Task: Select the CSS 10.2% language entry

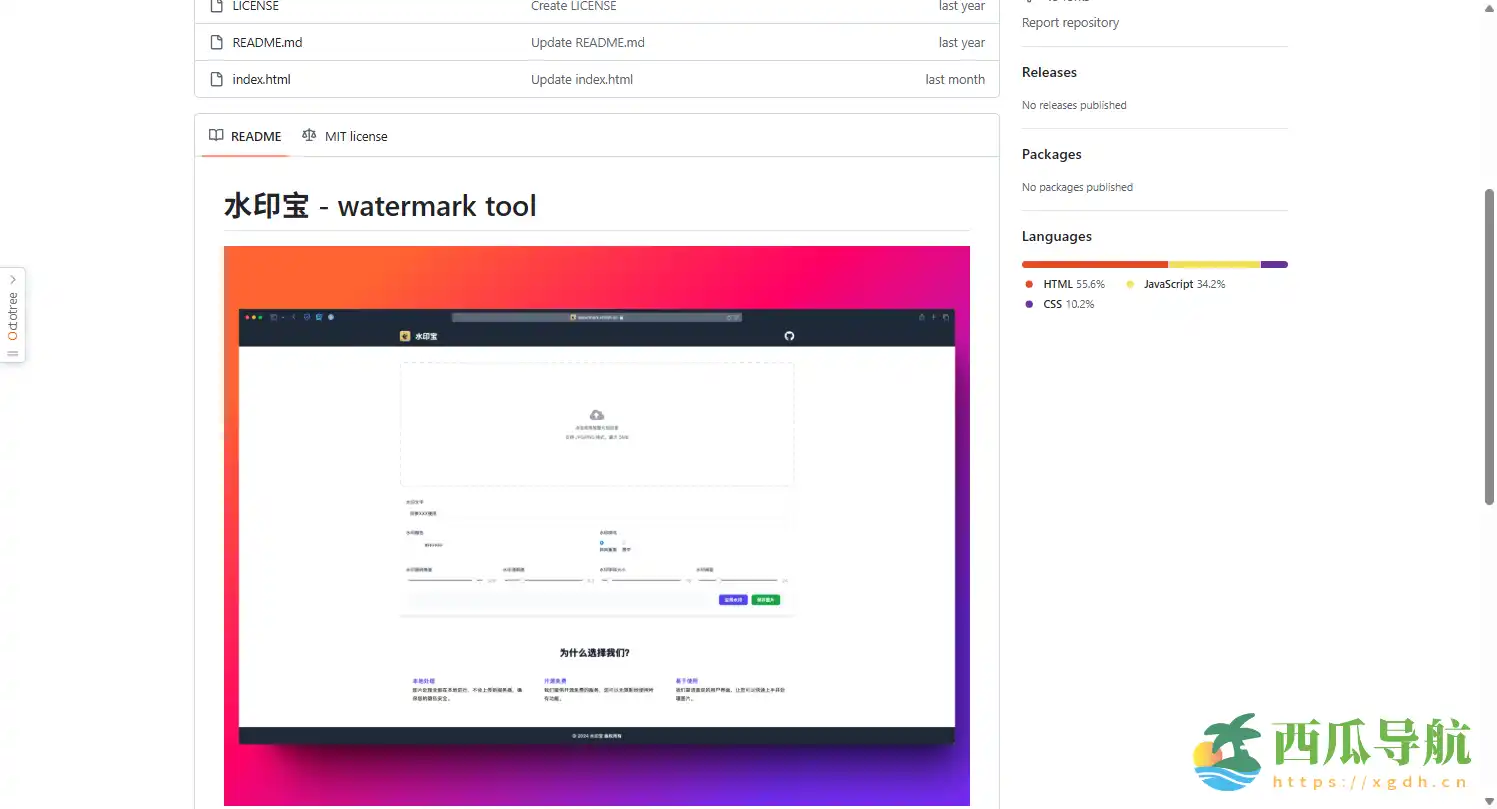Action: 1068,304
